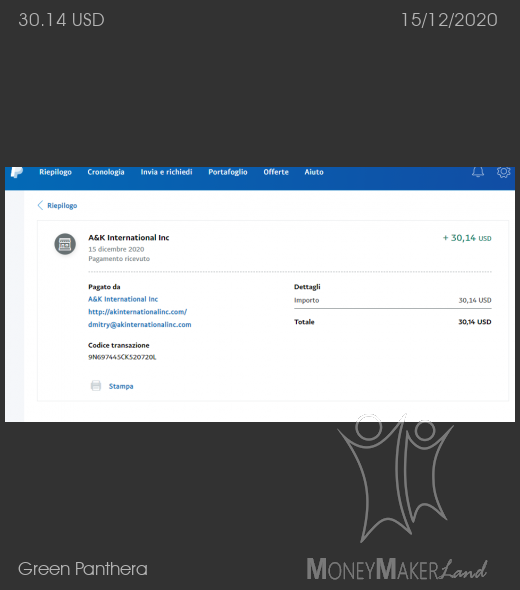Click the Pagato da section heading
The height and width of the screenshot is (590, 520).
tap(104, 287)
